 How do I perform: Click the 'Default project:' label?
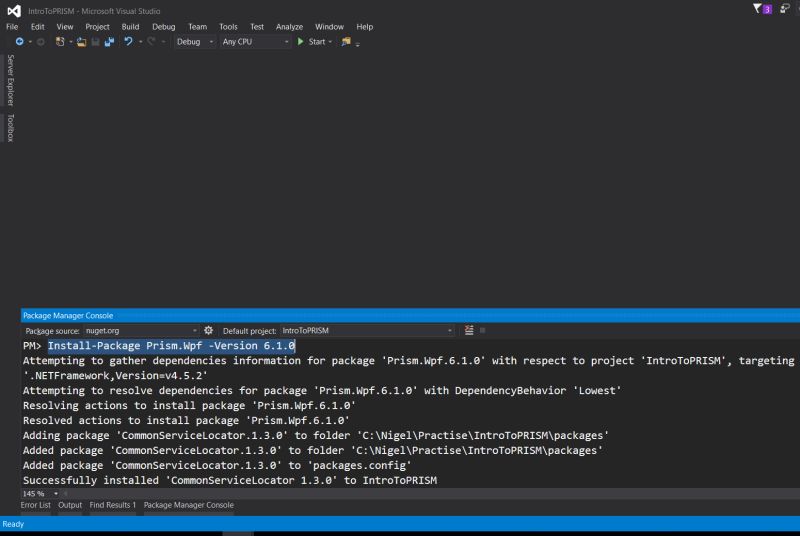coord(249,331)
